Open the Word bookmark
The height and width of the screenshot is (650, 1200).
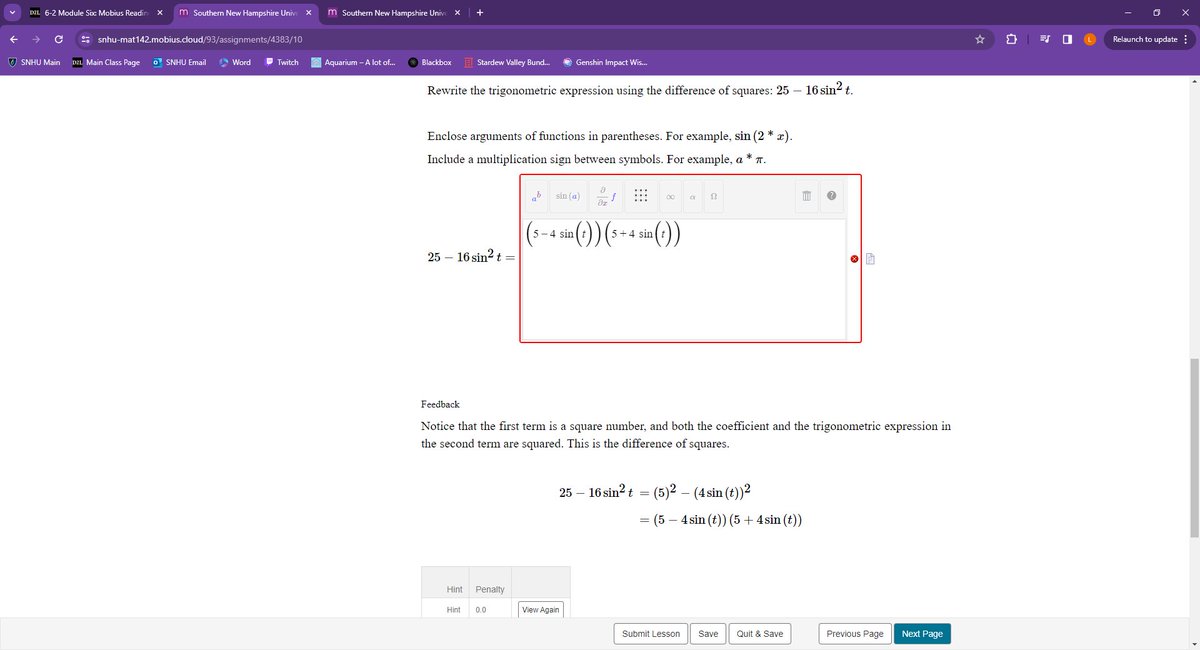point(234,62)
